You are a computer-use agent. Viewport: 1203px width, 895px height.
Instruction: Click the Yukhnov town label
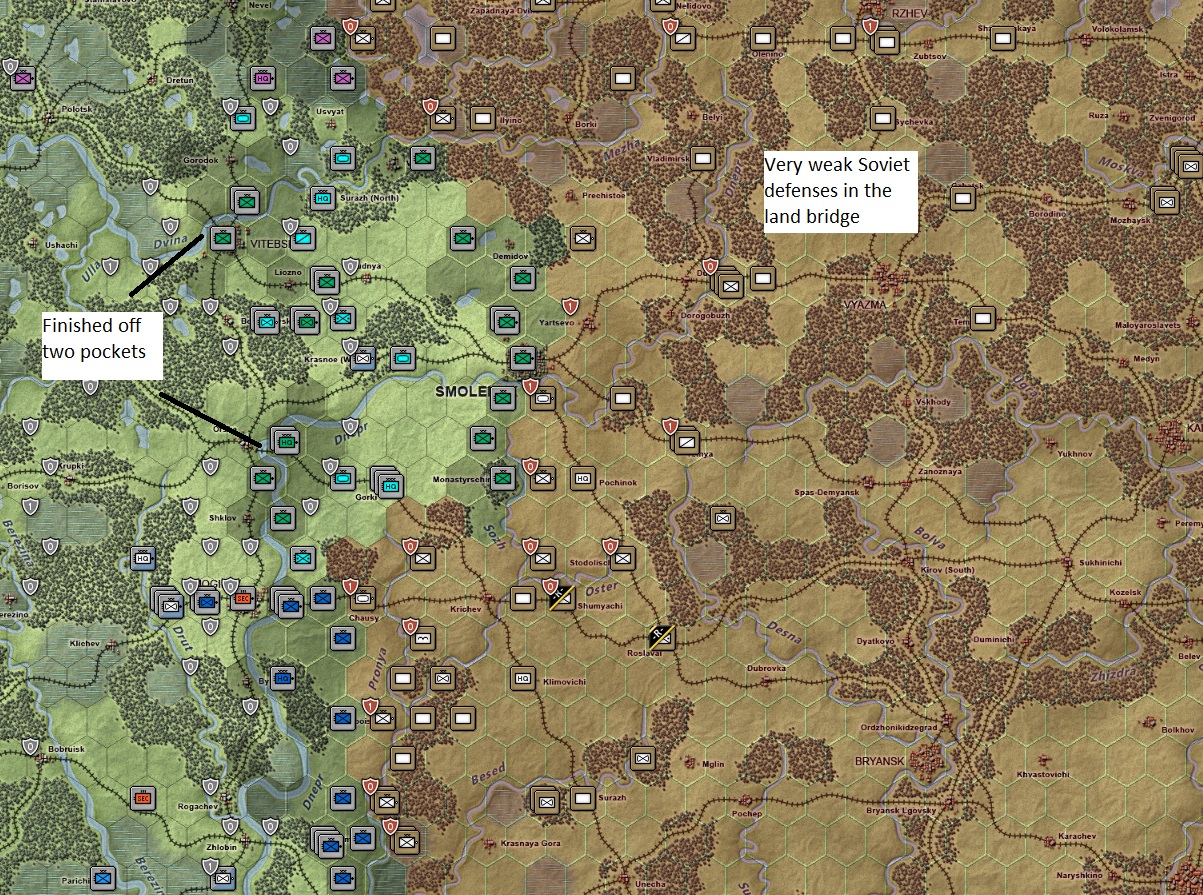[1073, 454]
